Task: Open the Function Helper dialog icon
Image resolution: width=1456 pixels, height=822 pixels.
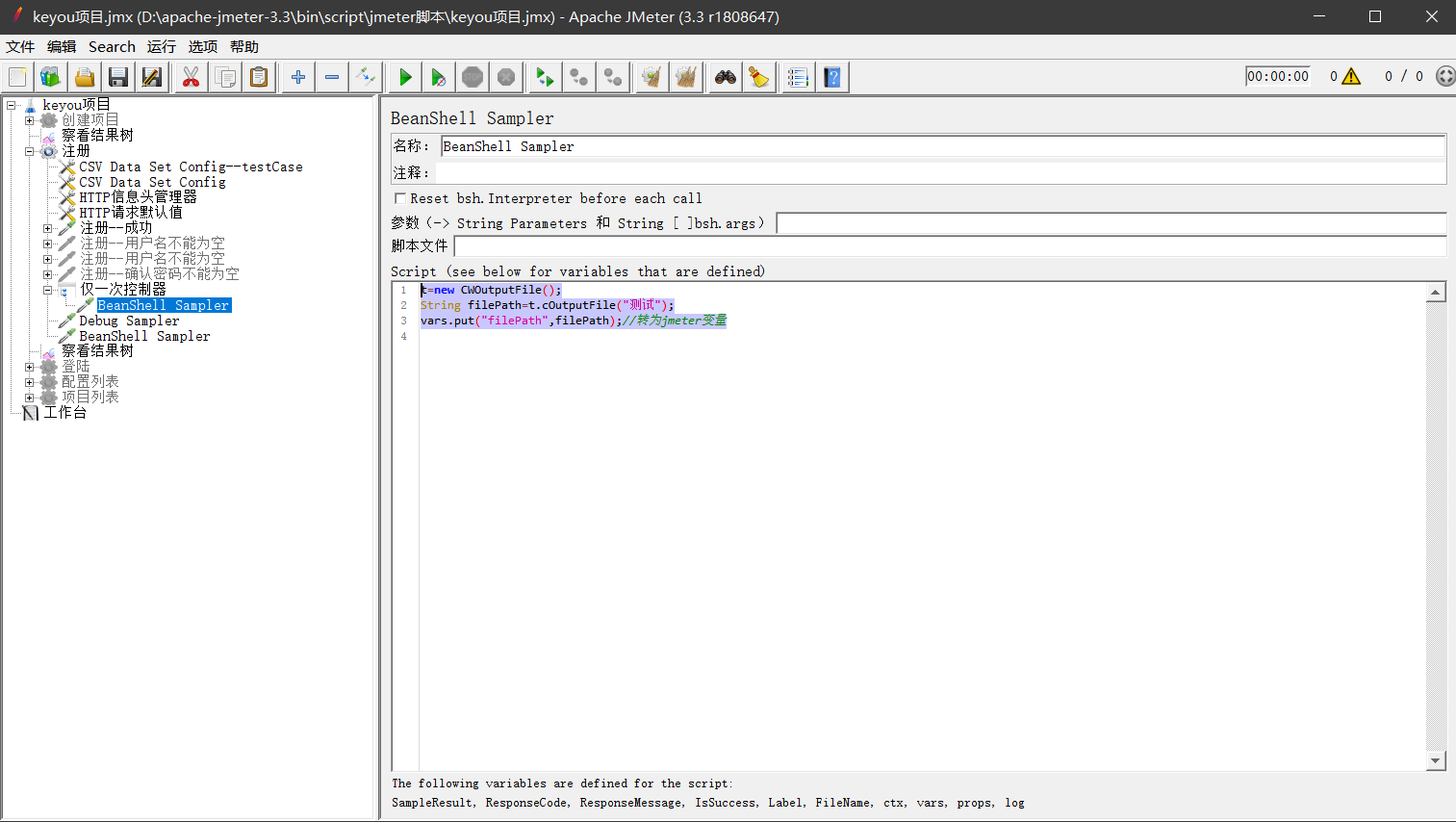Action: tap(797, 76)
